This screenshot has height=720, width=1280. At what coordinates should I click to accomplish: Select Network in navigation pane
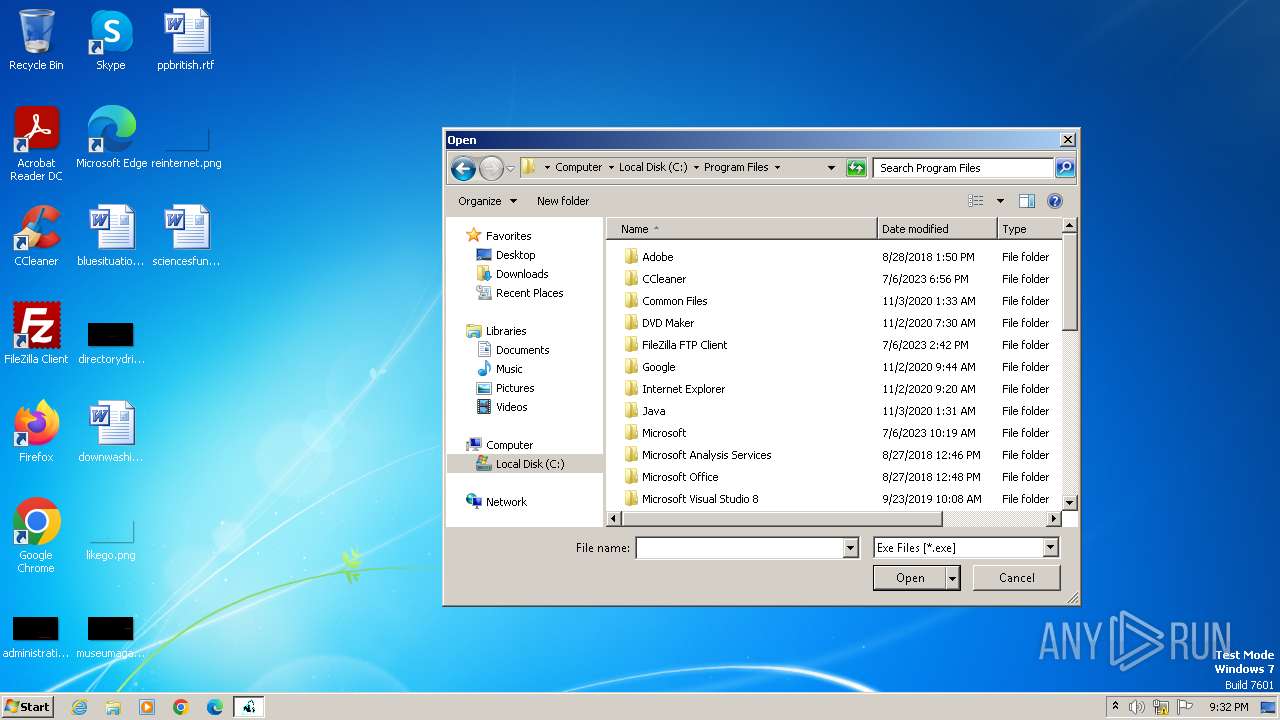(x=506, y=502)
